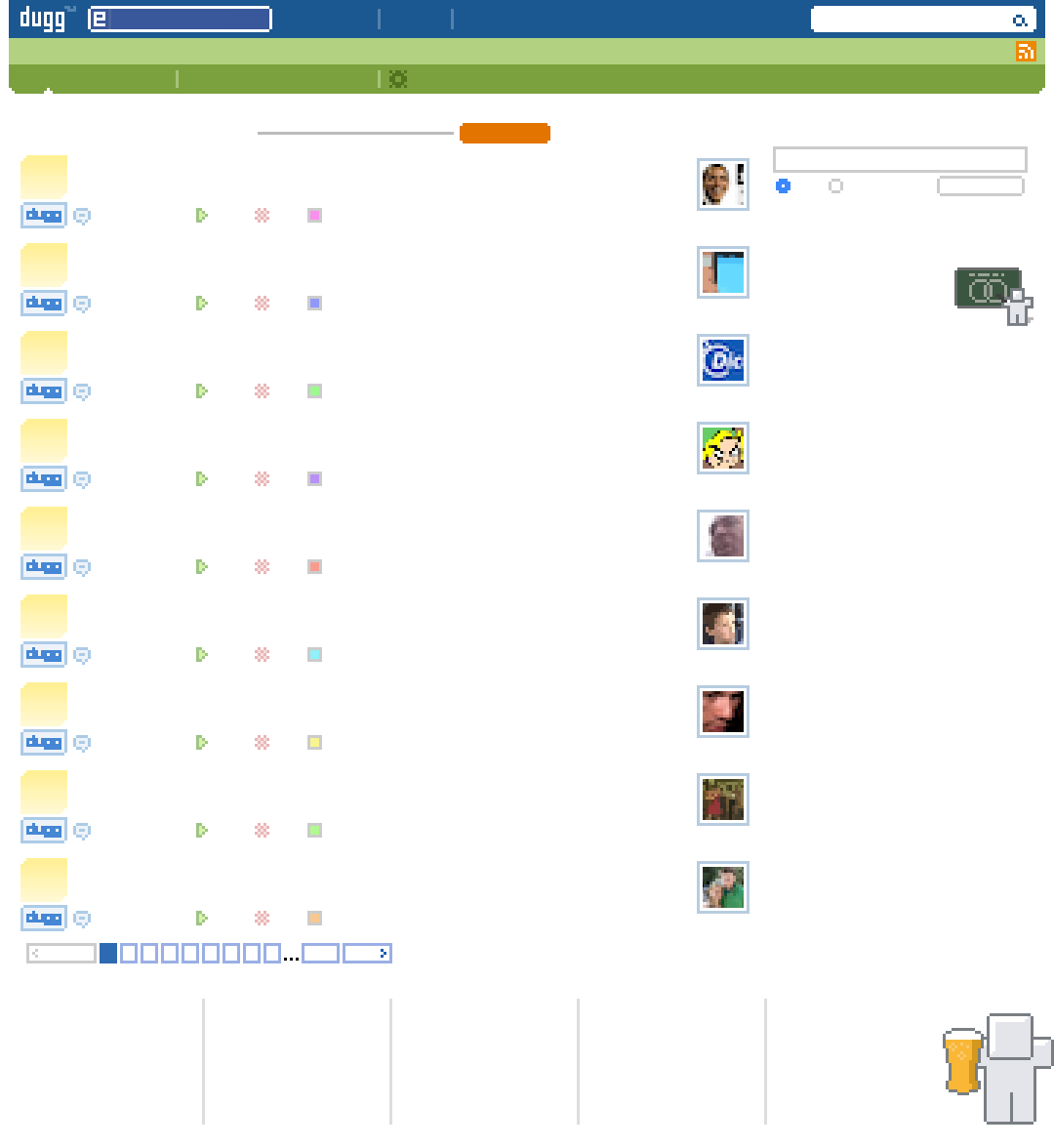Click the green chalkboard mascot graphic
The width and height of the screenshot is (1054, 1148).
(x=993, y=296)
